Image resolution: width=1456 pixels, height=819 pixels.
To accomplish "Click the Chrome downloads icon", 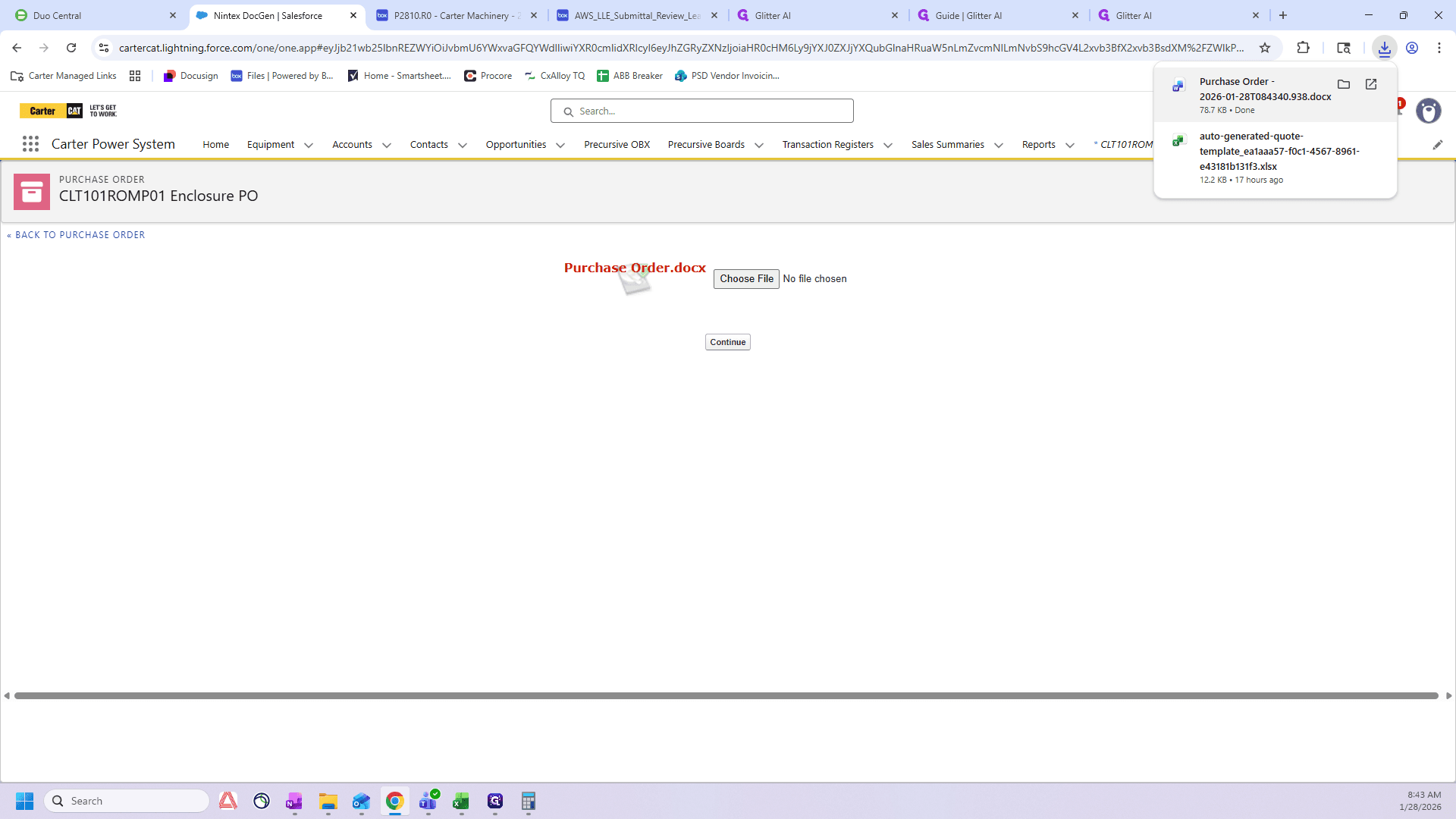I will coord(1385,48).
